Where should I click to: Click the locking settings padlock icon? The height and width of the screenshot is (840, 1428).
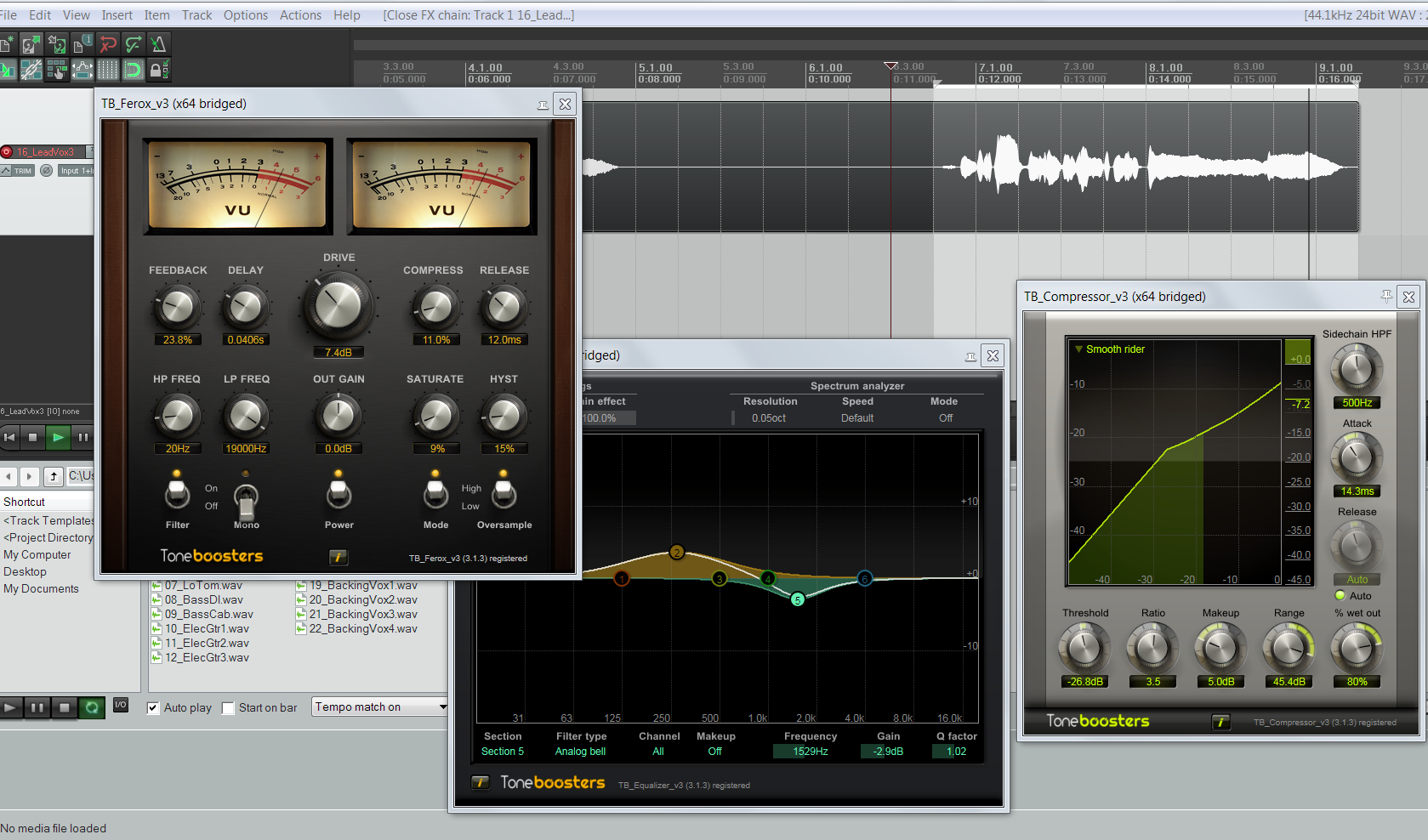click(158, 70)
